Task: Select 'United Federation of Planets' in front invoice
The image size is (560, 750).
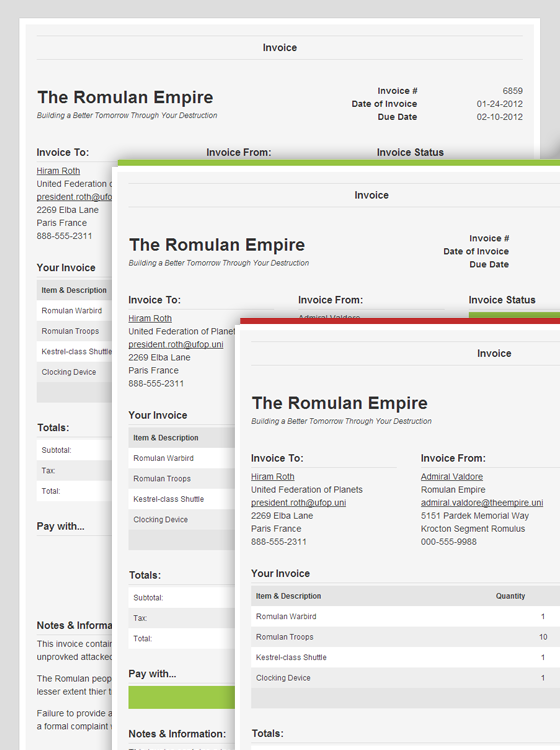Action: [x=307, y=490]
